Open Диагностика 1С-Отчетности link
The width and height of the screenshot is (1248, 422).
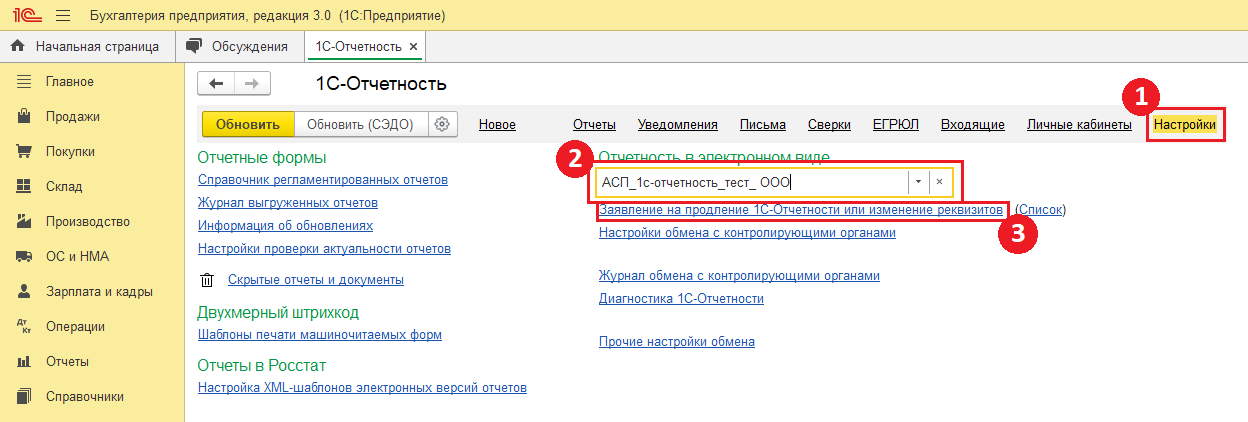pos(681,299)
